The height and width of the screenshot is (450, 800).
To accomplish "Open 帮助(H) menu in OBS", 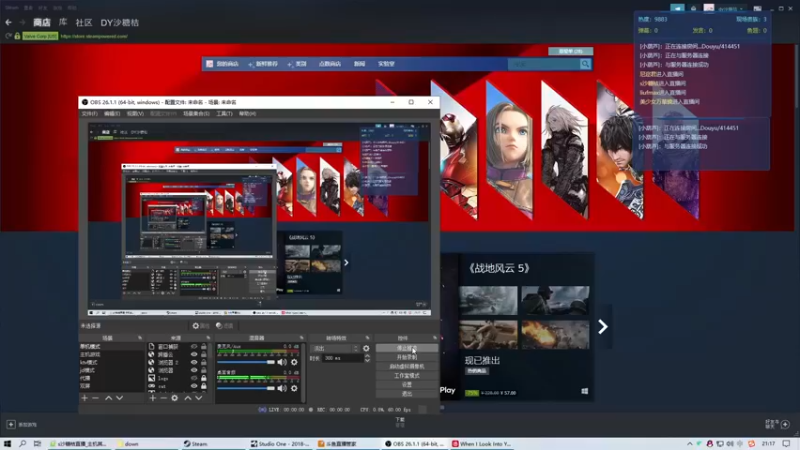I will [247, 113].
